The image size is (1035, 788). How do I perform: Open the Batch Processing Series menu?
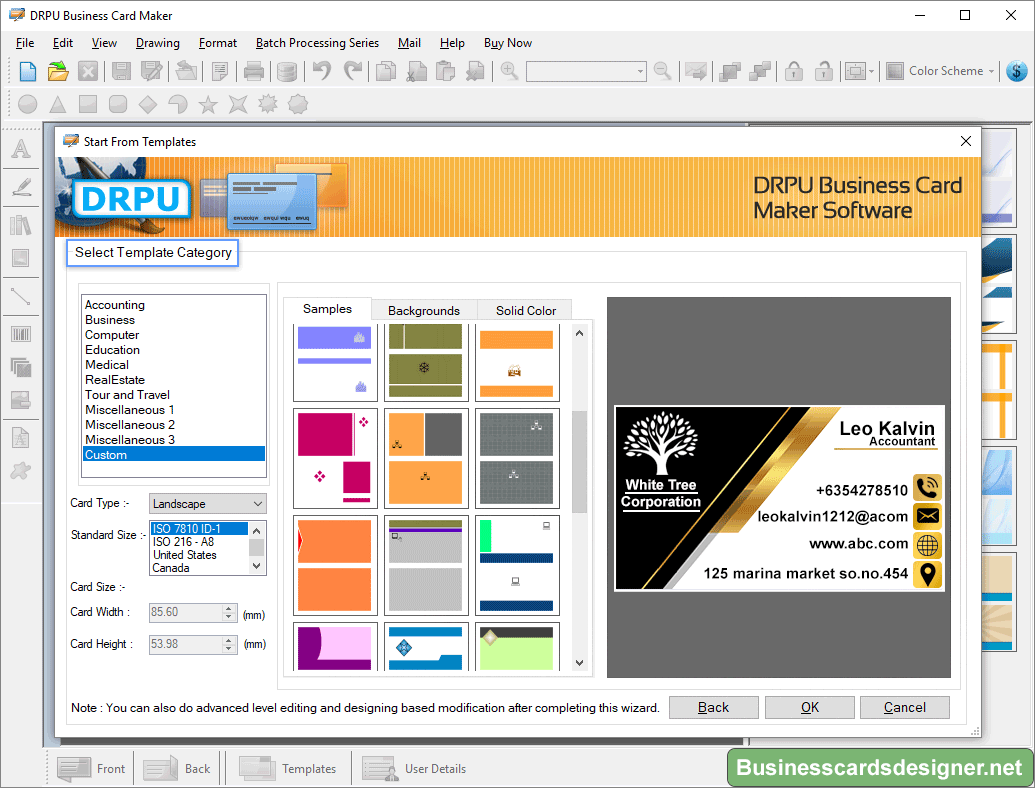(x=317, y=43)
